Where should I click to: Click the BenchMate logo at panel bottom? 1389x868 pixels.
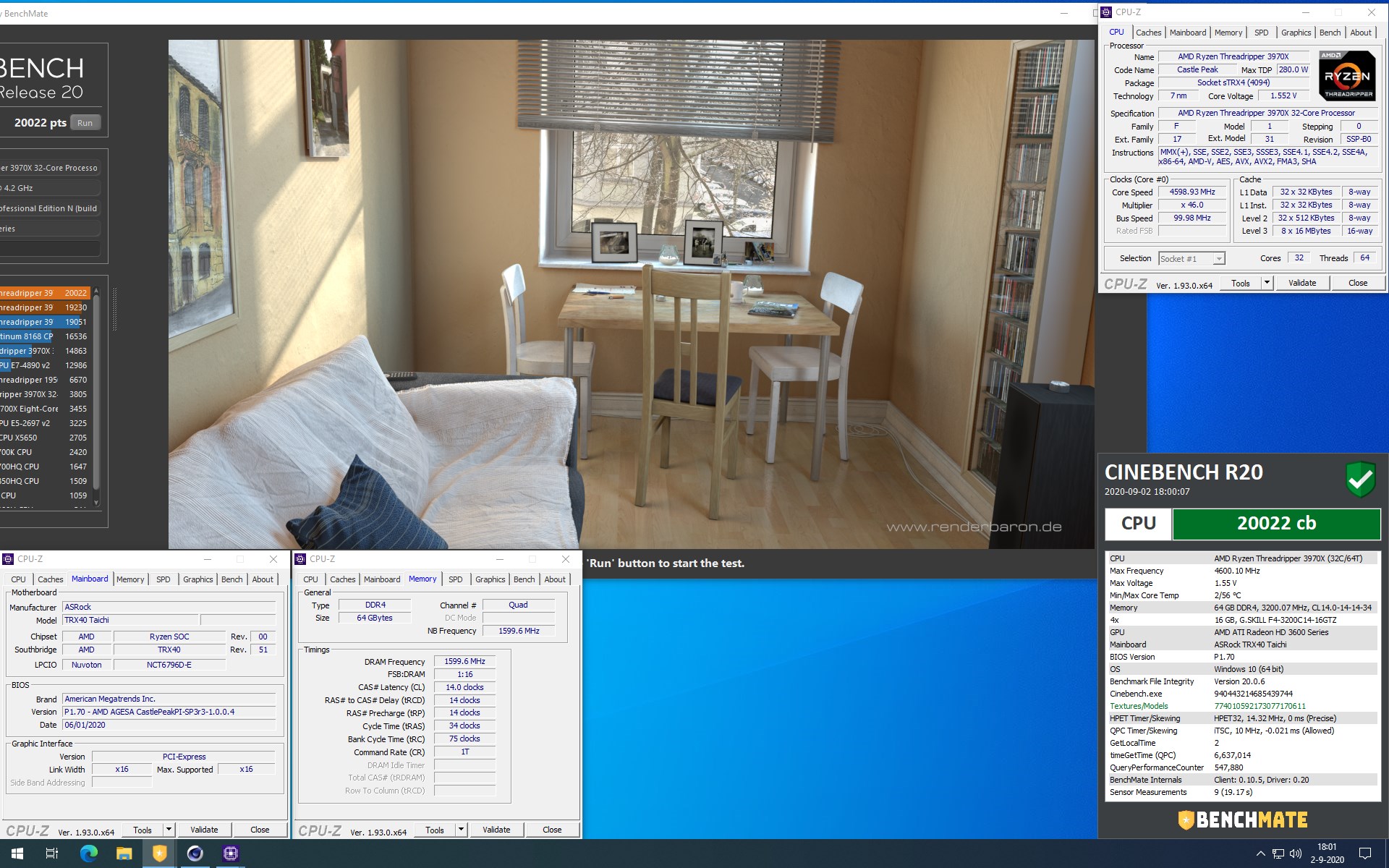[x=1242, y=820]
